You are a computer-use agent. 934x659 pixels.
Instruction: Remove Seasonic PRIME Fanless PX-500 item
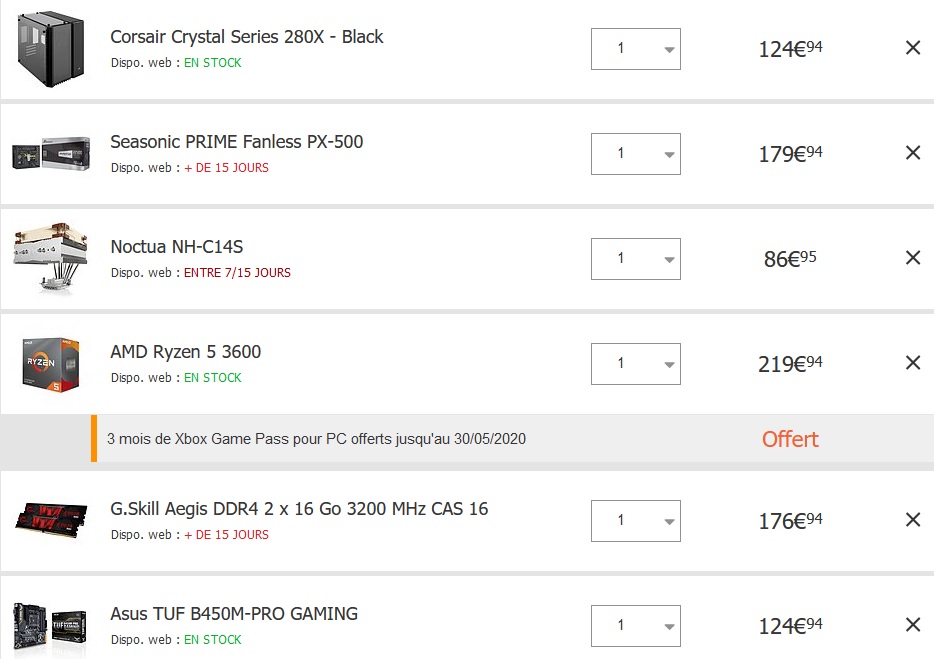coord(913,153)
